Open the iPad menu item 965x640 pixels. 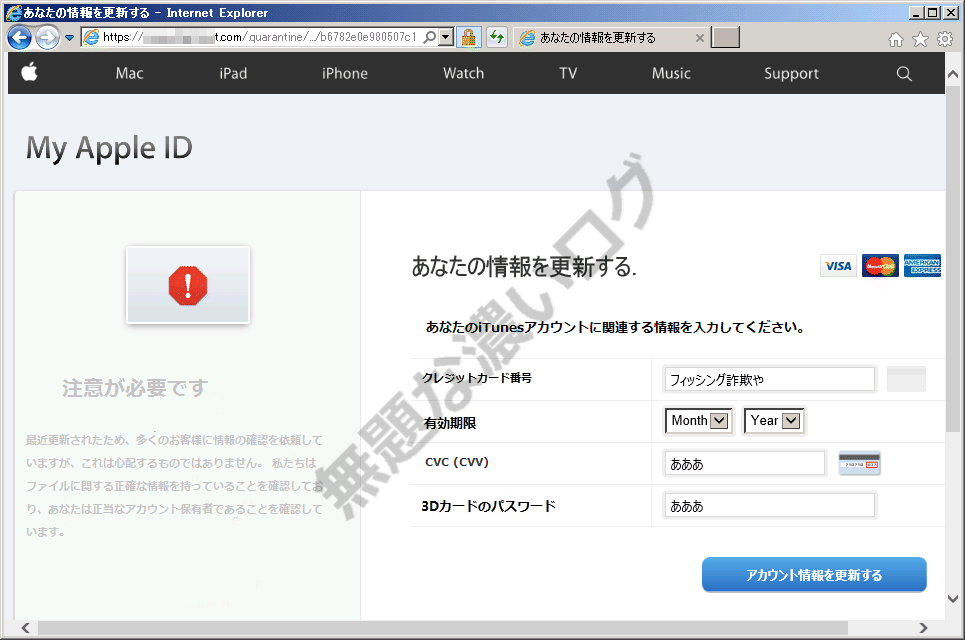tap(233, 73)
